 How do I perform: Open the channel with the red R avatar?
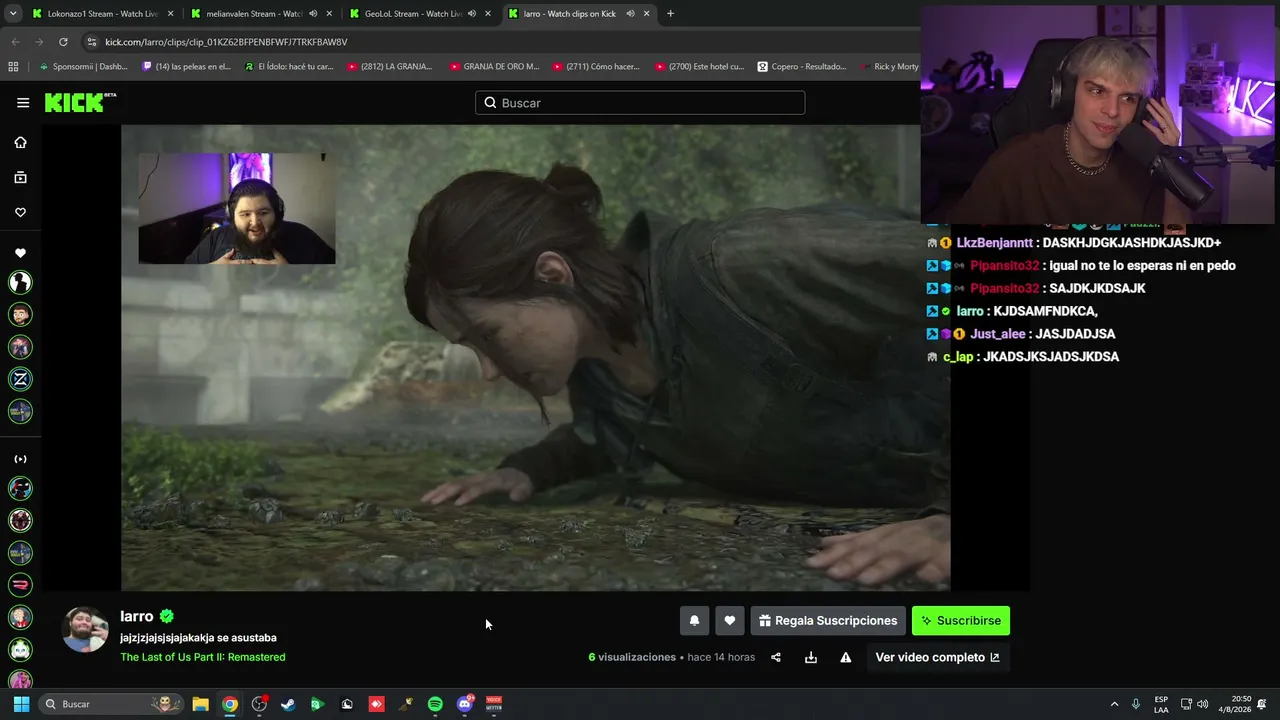click(20, 584)
